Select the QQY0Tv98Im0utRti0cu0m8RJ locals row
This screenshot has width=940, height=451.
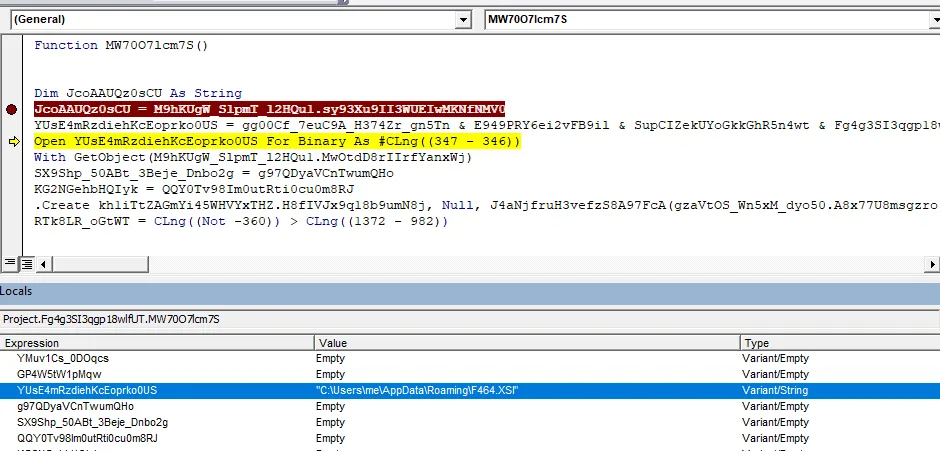point(470,438)
